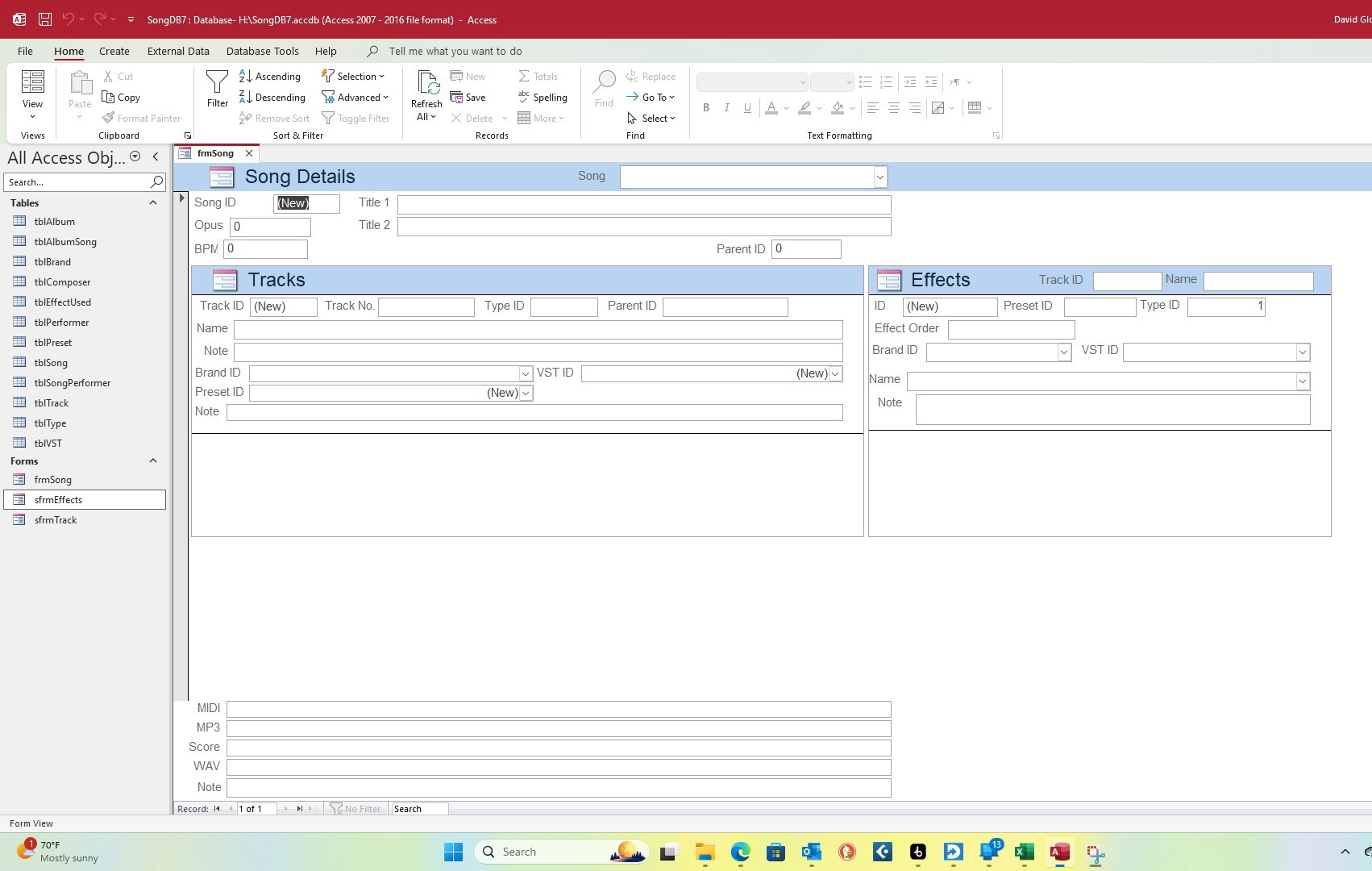Screen dimensions: 1372x871
Task: Open the Advanced filter options dropdown
Action: pos(355,97)
